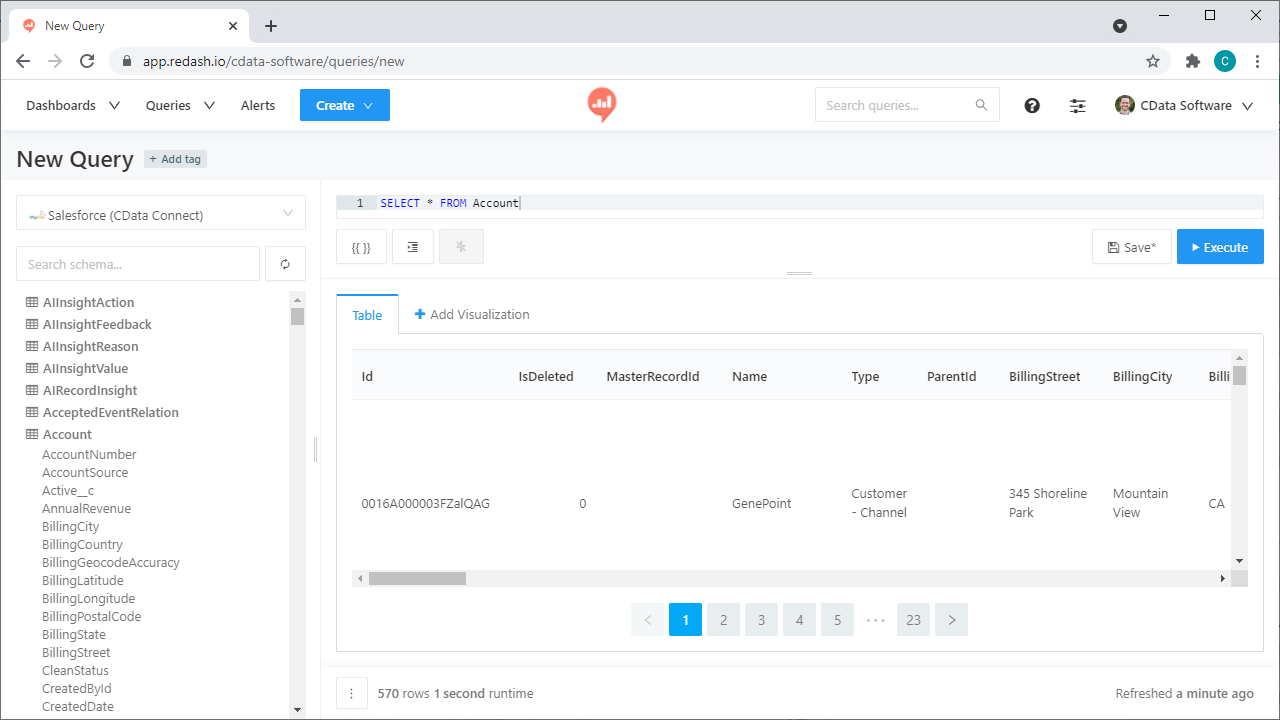Open the Queries dropdown menu
Viewport: 1280px width, 720px height.
pos(180,105)
